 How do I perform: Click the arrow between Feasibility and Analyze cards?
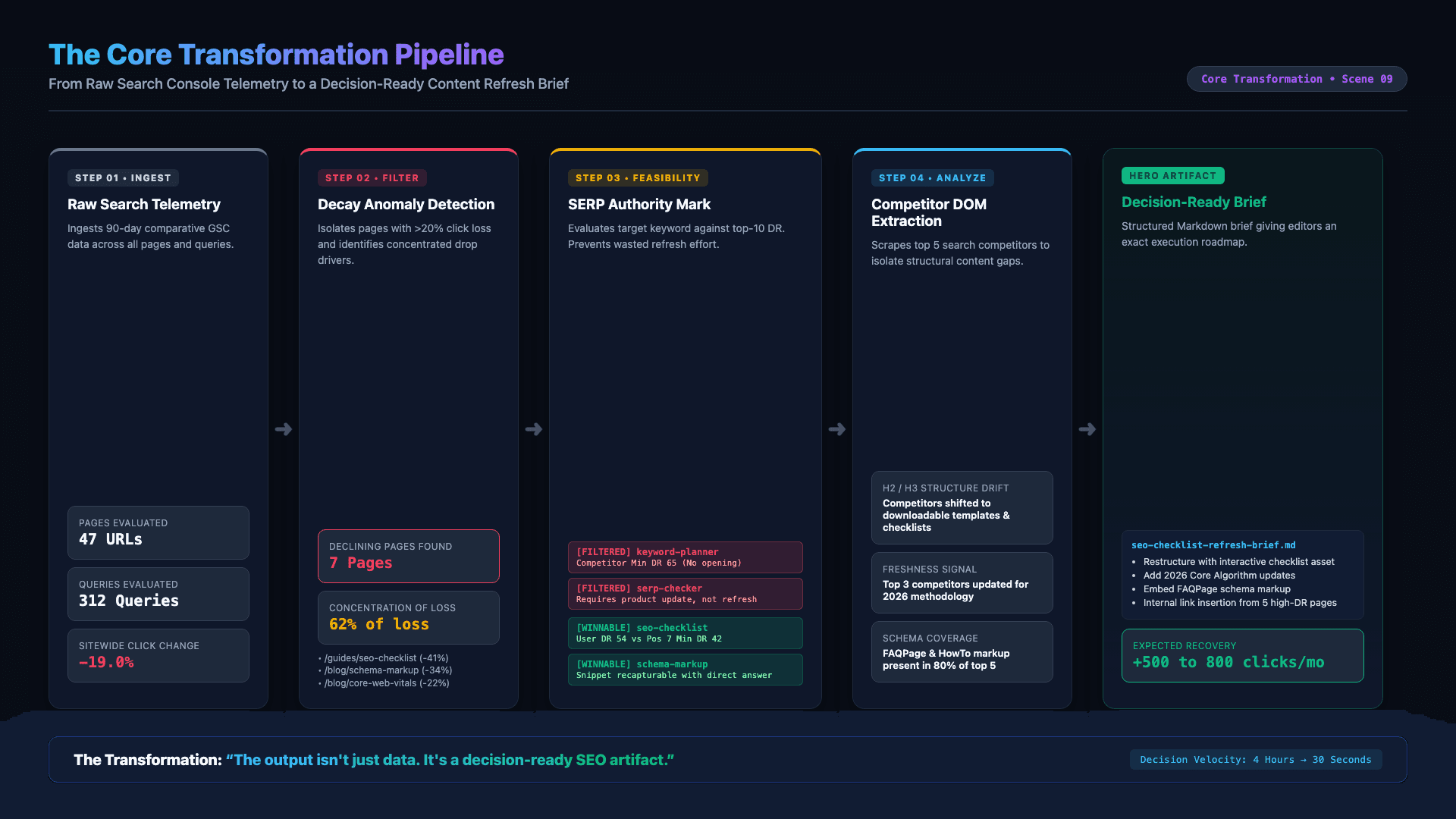pyautogui.click(x=837, y=429)
